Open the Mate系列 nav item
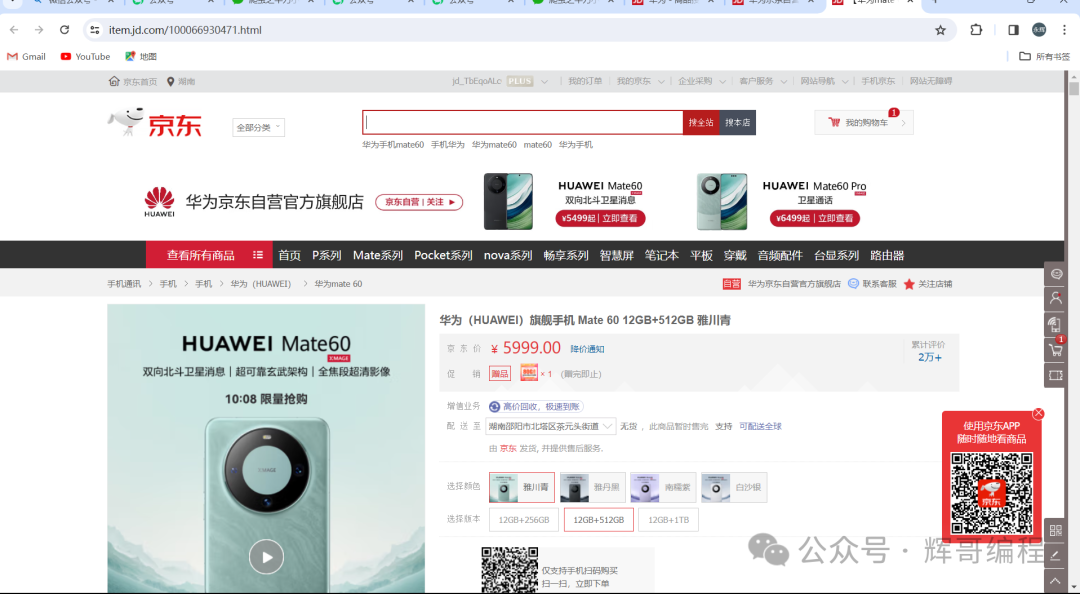Screen dimensions: 1080x594 377,255
